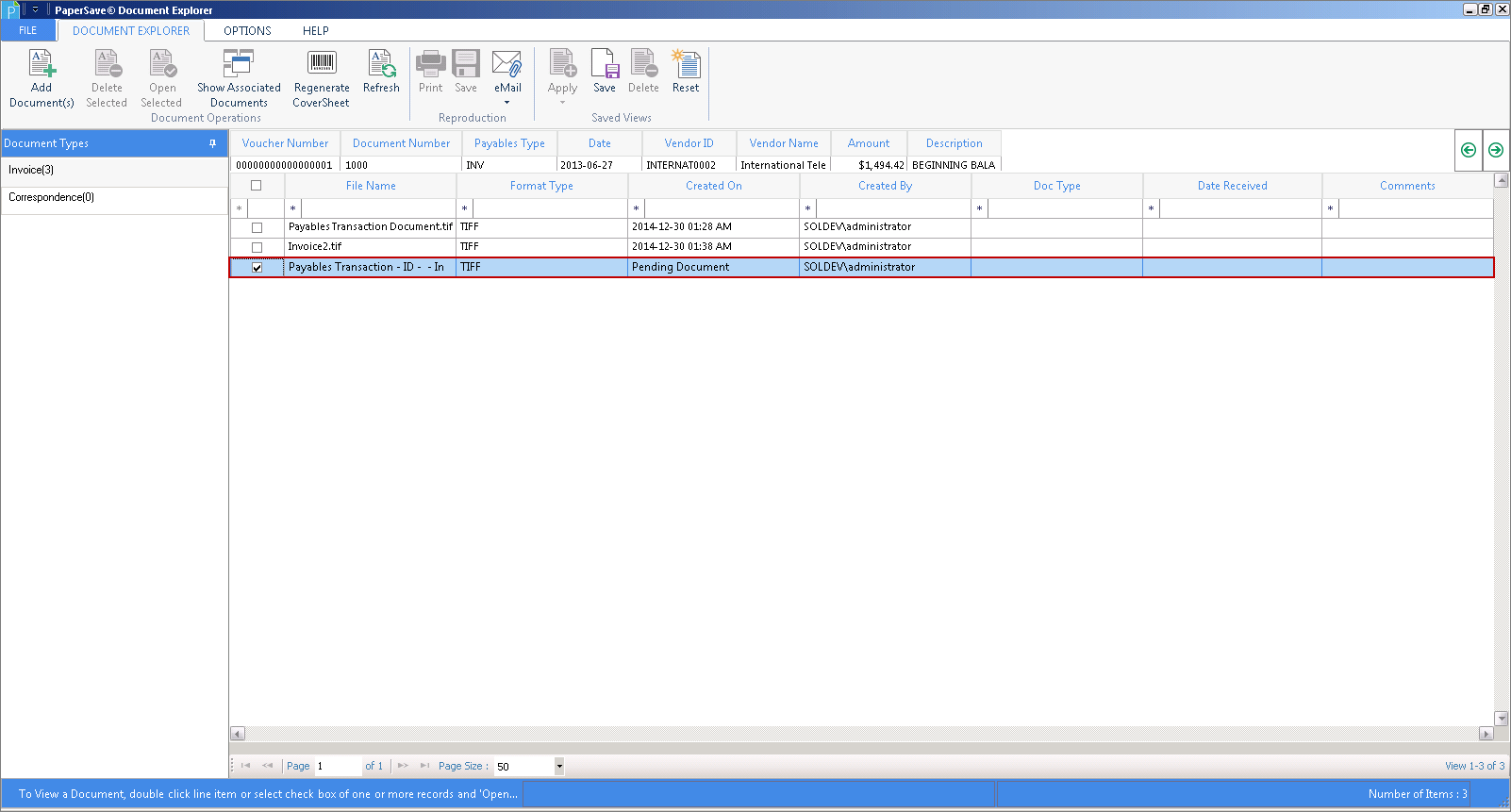Sort by Date Received column
This screenshot has width=1511, height=812.
pyautogui.click(x=1233, y=186)
